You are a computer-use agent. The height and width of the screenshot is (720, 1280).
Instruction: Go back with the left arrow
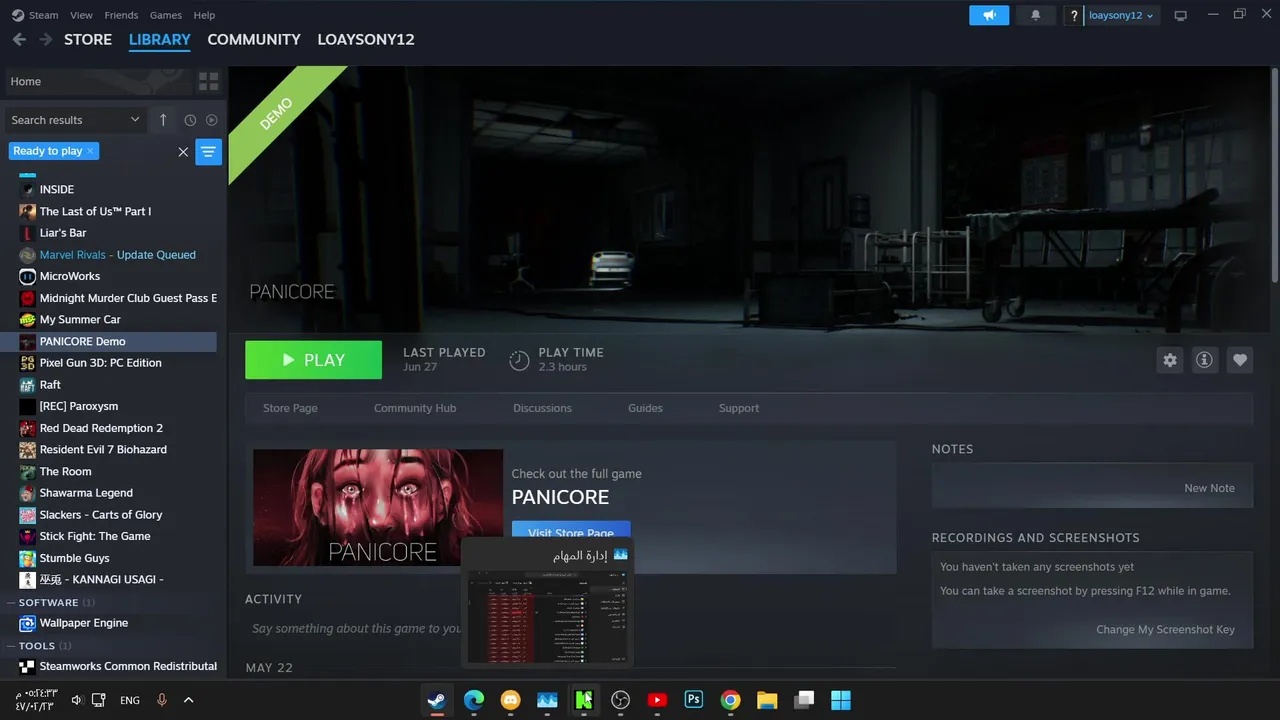pos(19,39)
